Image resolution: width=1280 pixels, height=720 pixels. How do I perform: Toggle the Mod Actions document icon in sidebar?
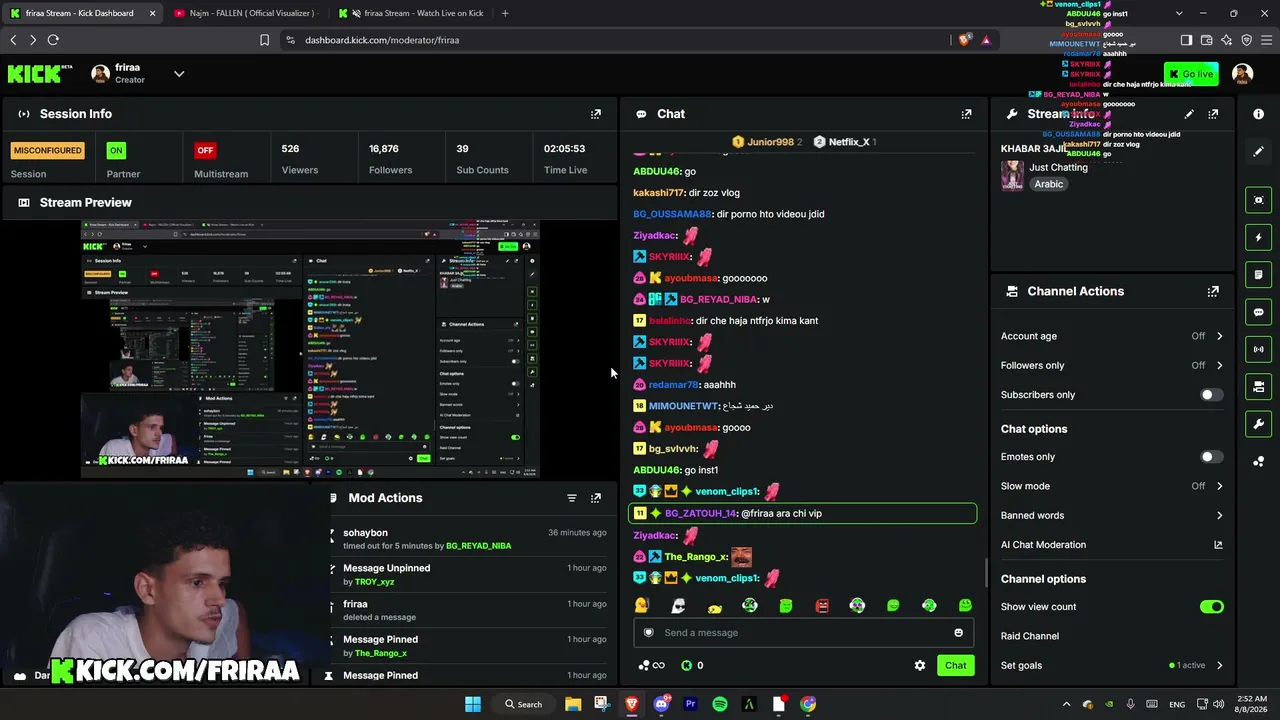click(1258, 275)
